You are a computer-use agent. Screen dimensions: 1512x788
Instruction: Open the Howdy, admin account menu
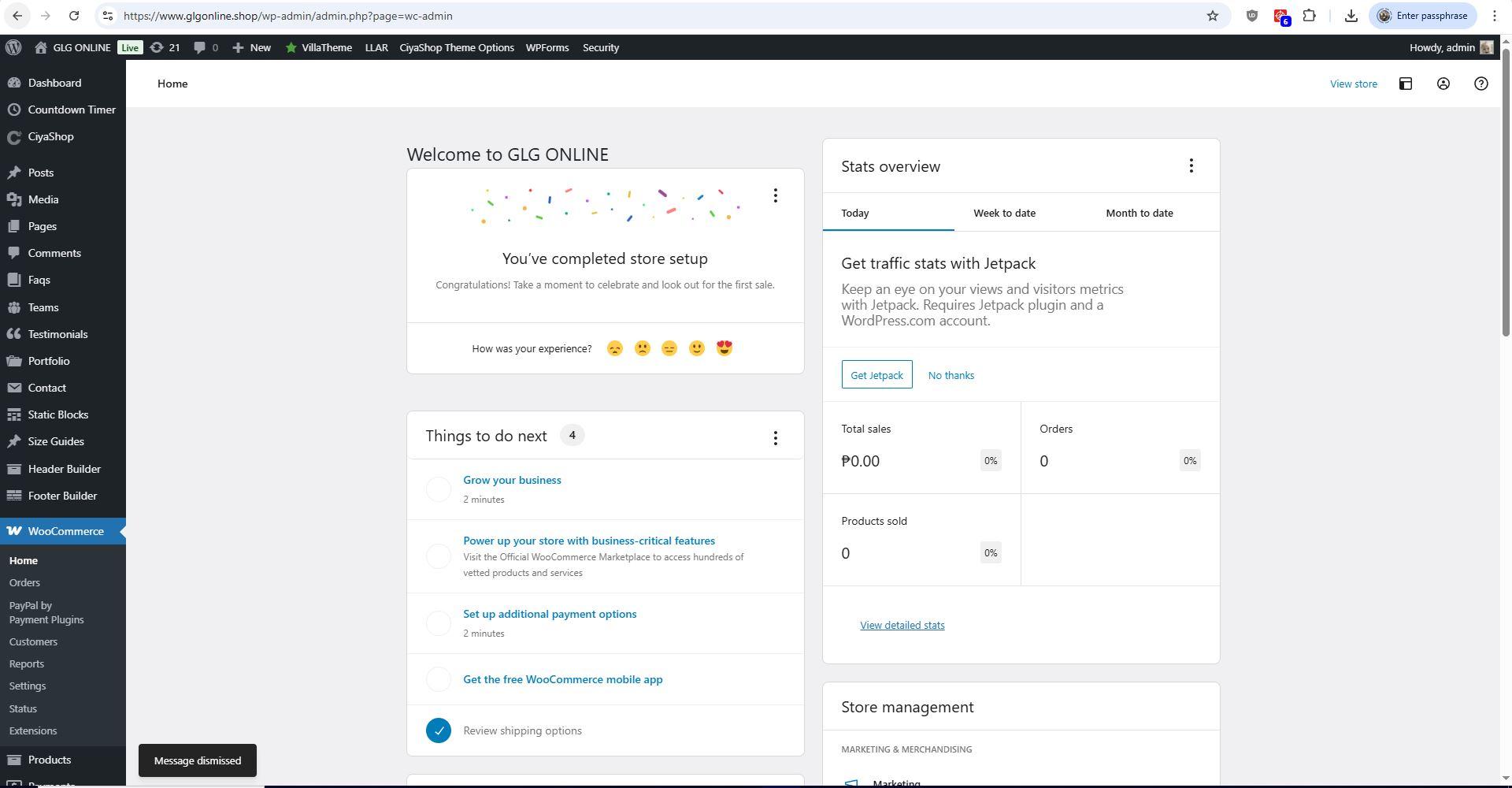click(x=1451, y=47)
